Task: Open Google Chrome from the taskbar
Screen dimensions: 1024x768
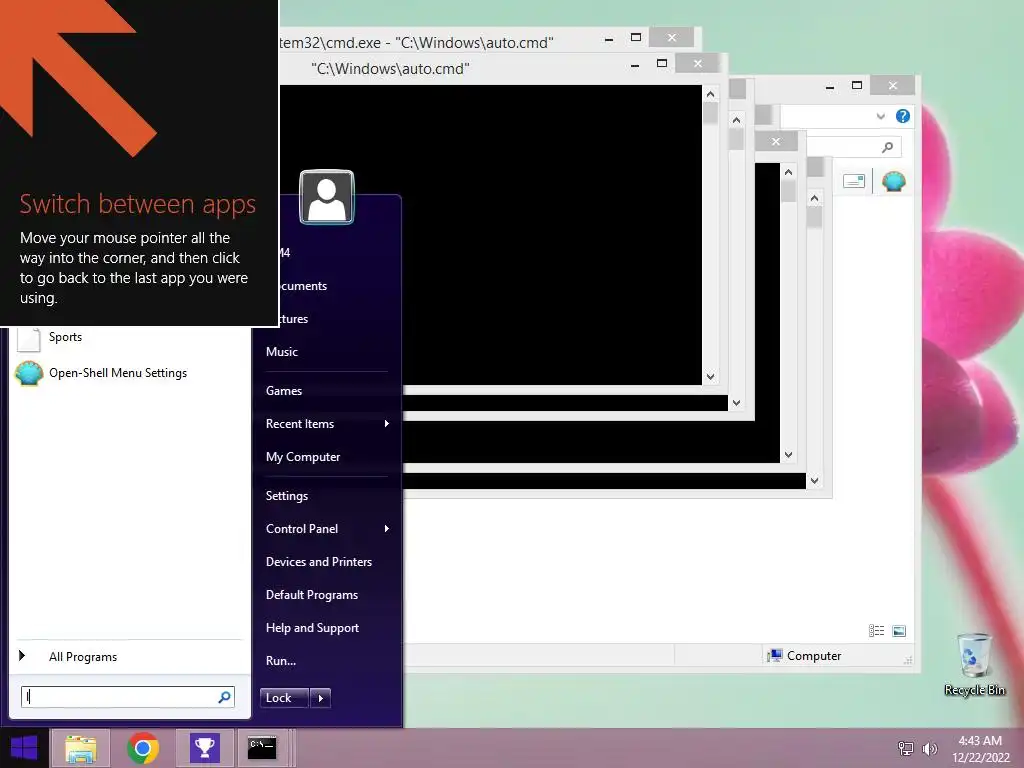Action: 143,748
